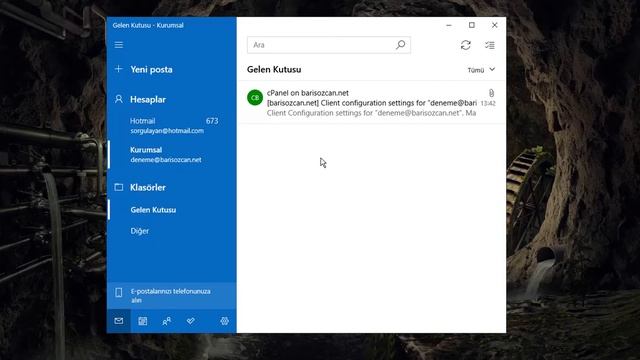
Task: Enter selection mode with checklist icon
Action: pyautogui.click(x=489, y=45)
